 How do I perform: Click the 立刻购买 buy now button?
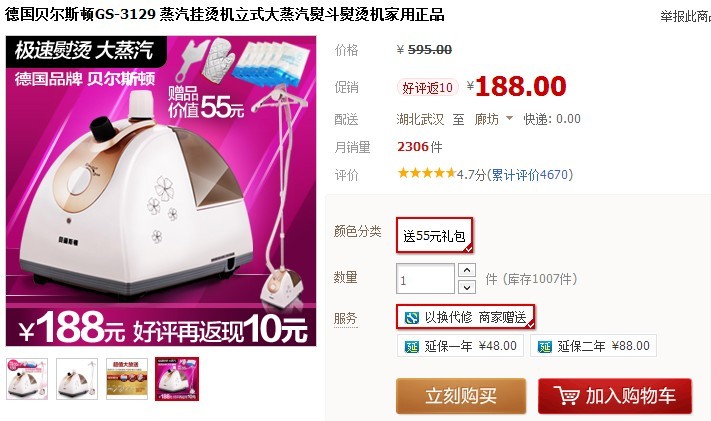click(x=461, y=396)
